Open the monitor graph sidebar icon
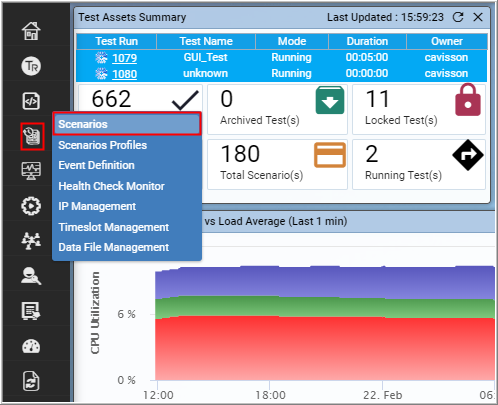 pos(31,171)
